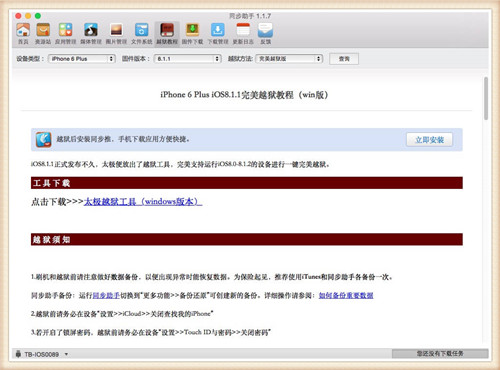Image resolution: width=500 pixels, height=370 pixels.
Task: Click the tip about disabling Touch ID passcode
Action: click(x=151, y=332)
